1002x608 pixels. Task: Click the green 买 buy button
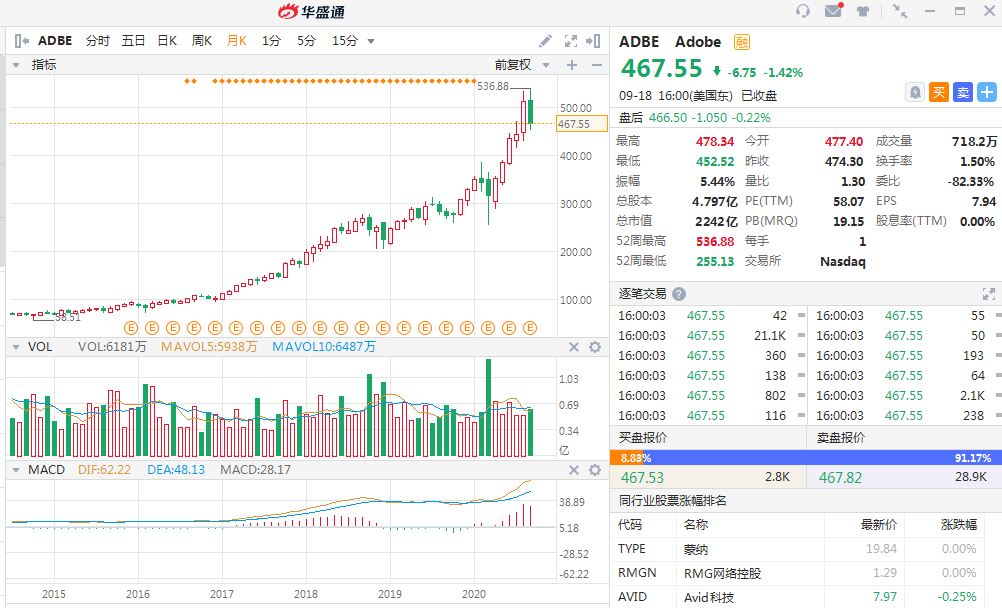click(x=938, y=92)
